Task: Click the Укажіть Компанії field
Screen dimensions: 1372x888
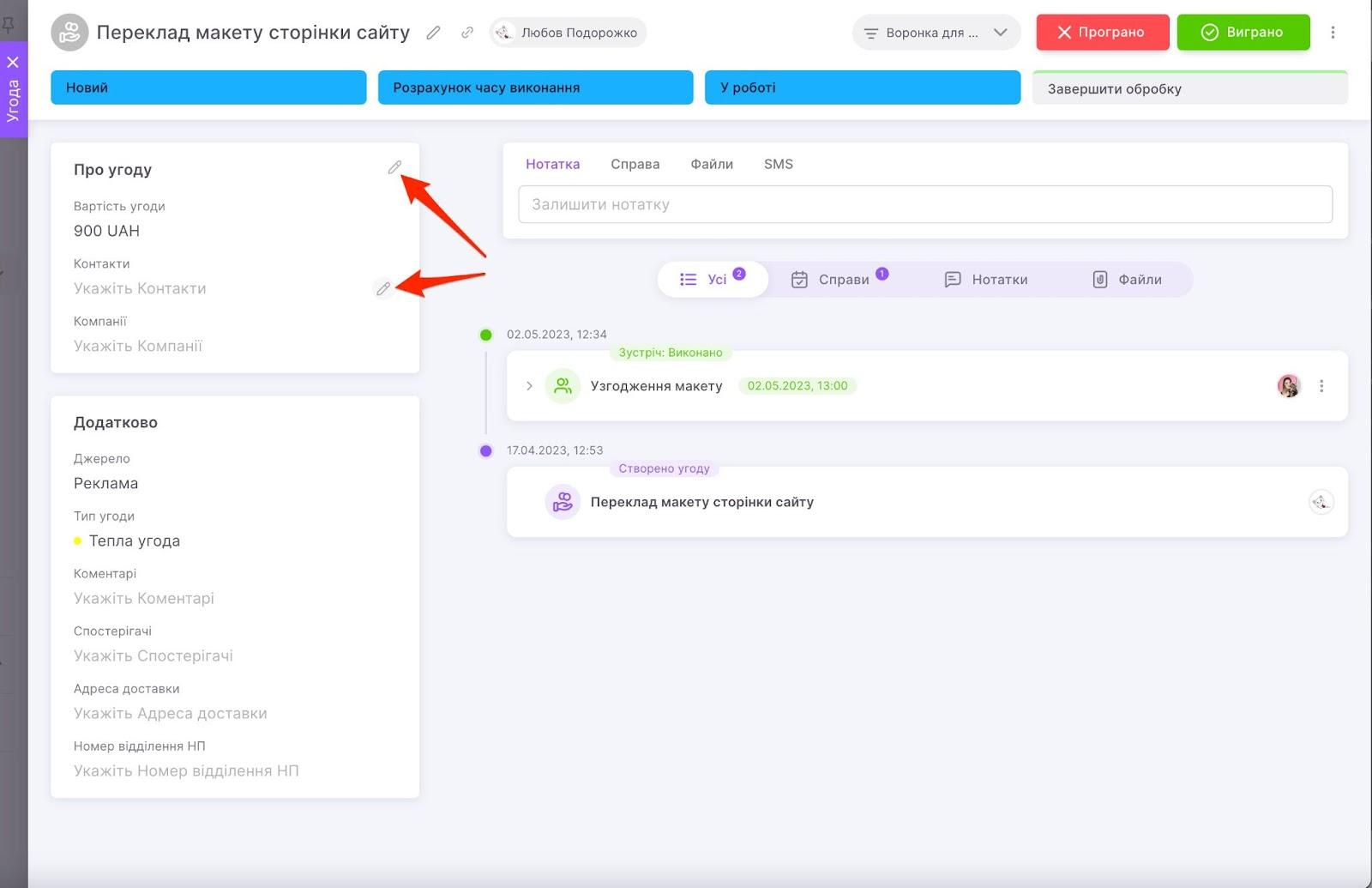Action: pos(138,346)
